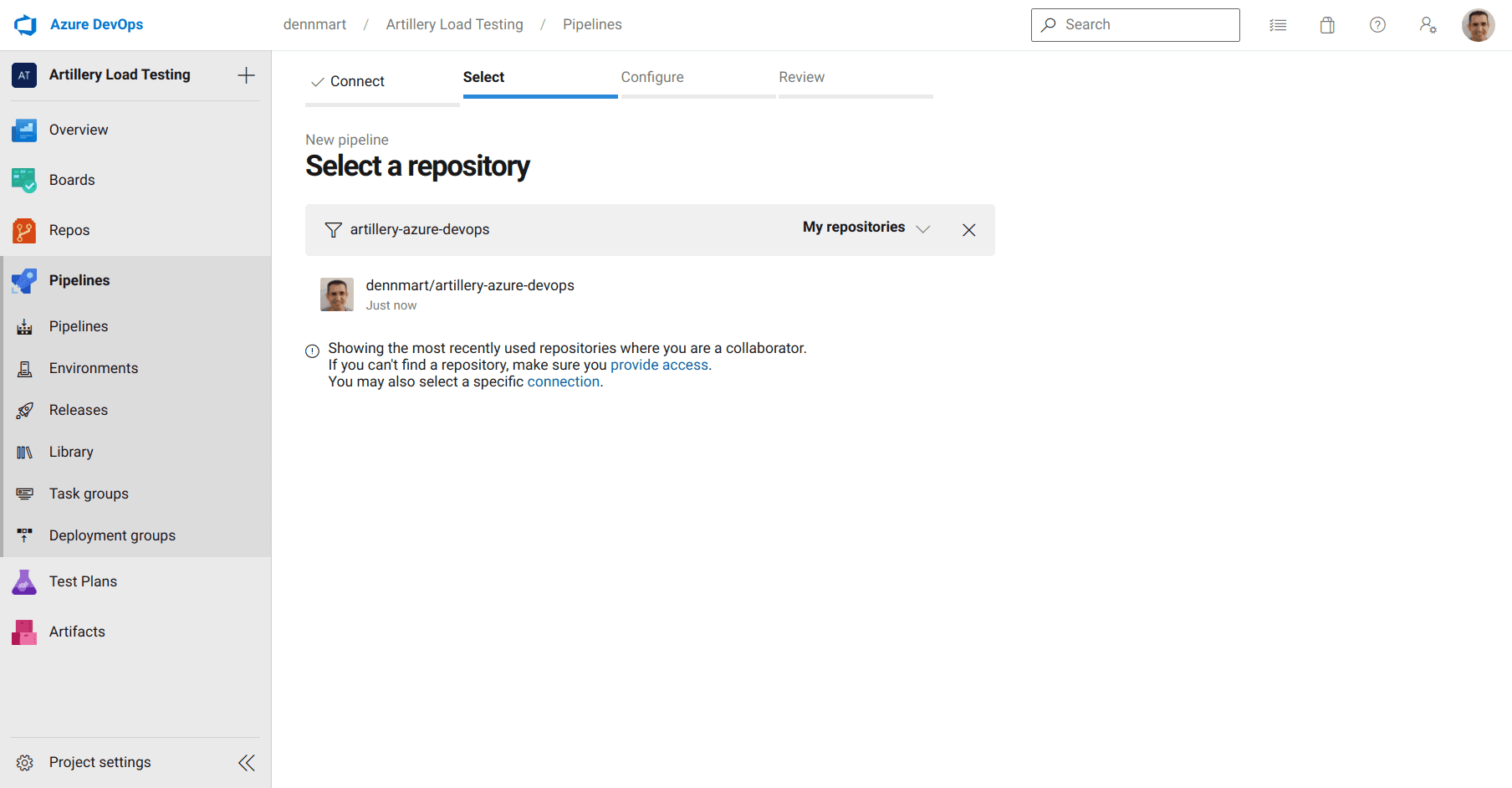Open the Releases page
This screenshot has height=788, width=1512.
79,410
